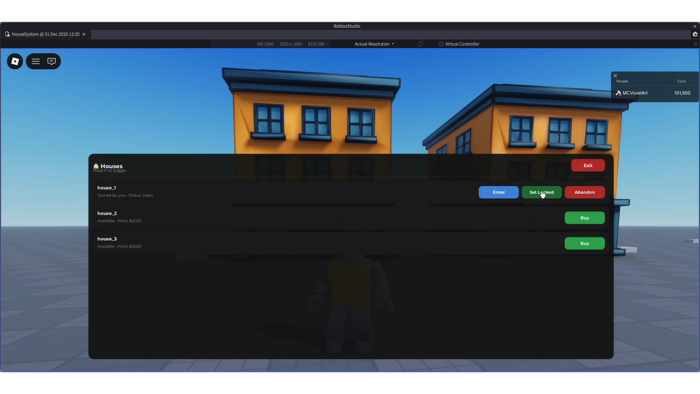
Task: Click the Houses panel title
Action: [111, 166]
